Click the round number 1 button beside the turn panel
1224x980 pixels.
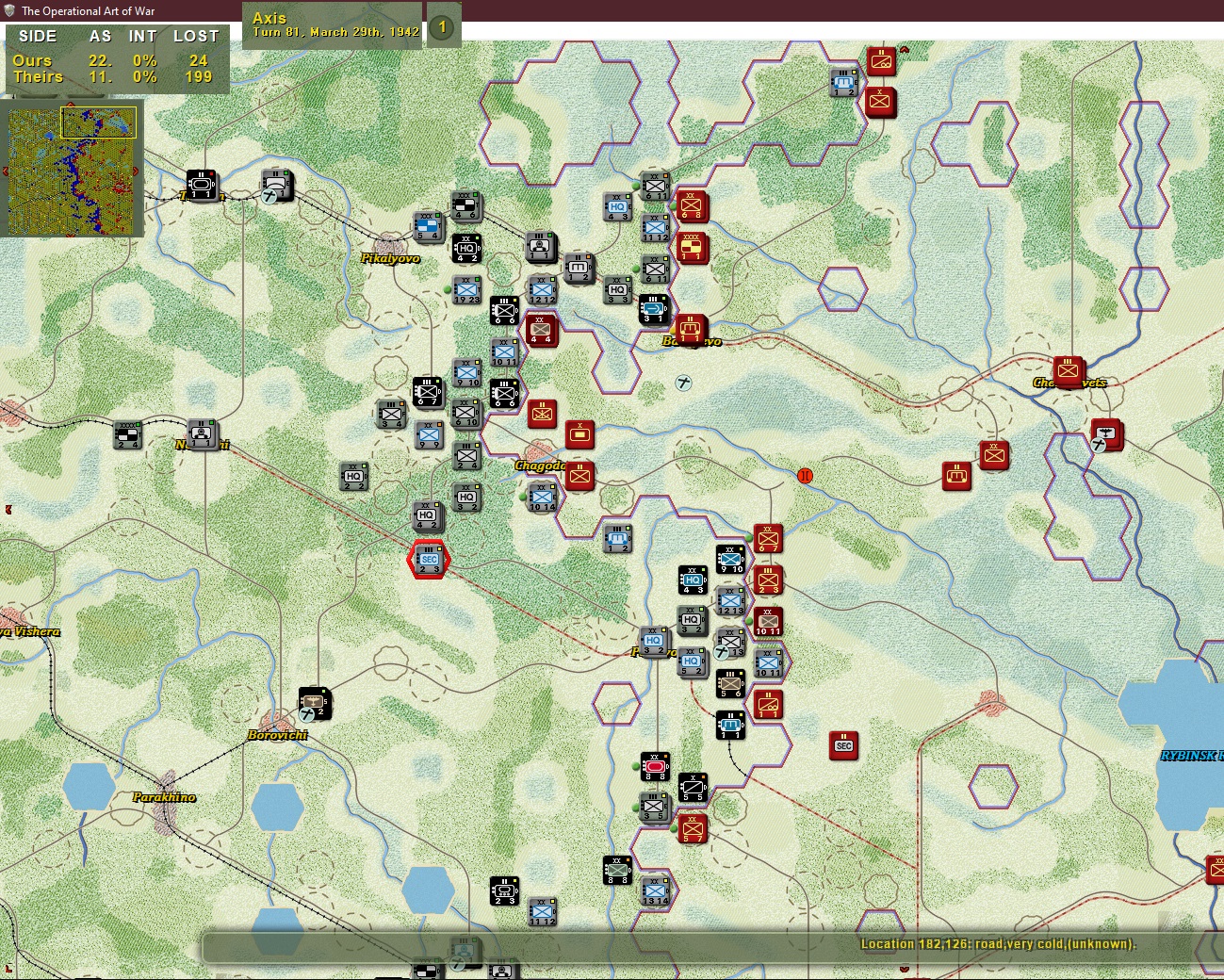(442, 27)
